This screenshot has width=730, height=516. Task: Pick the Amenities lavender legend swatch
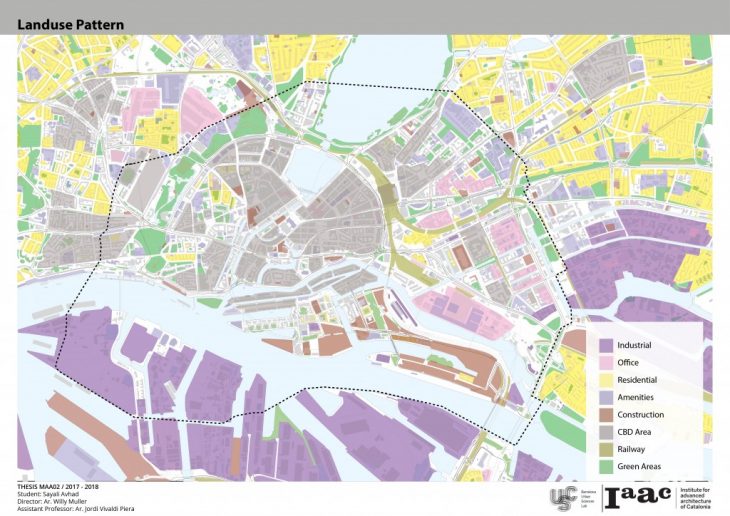[x=605, y=398]
